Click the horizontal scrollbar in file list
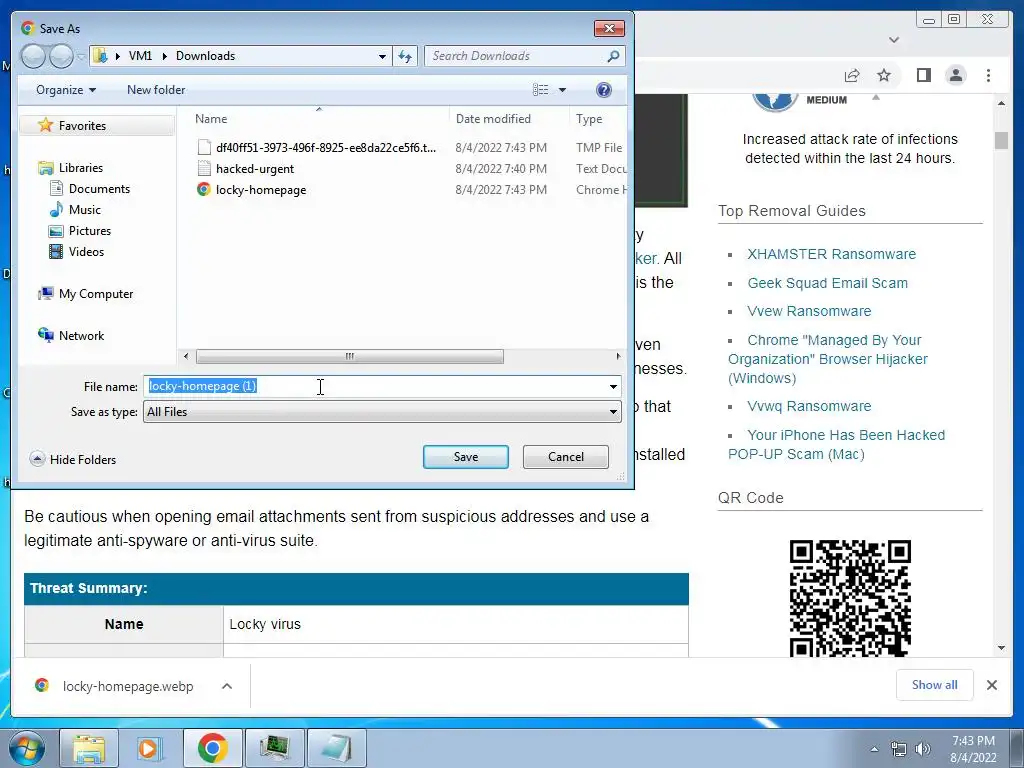 pos(349,357)
